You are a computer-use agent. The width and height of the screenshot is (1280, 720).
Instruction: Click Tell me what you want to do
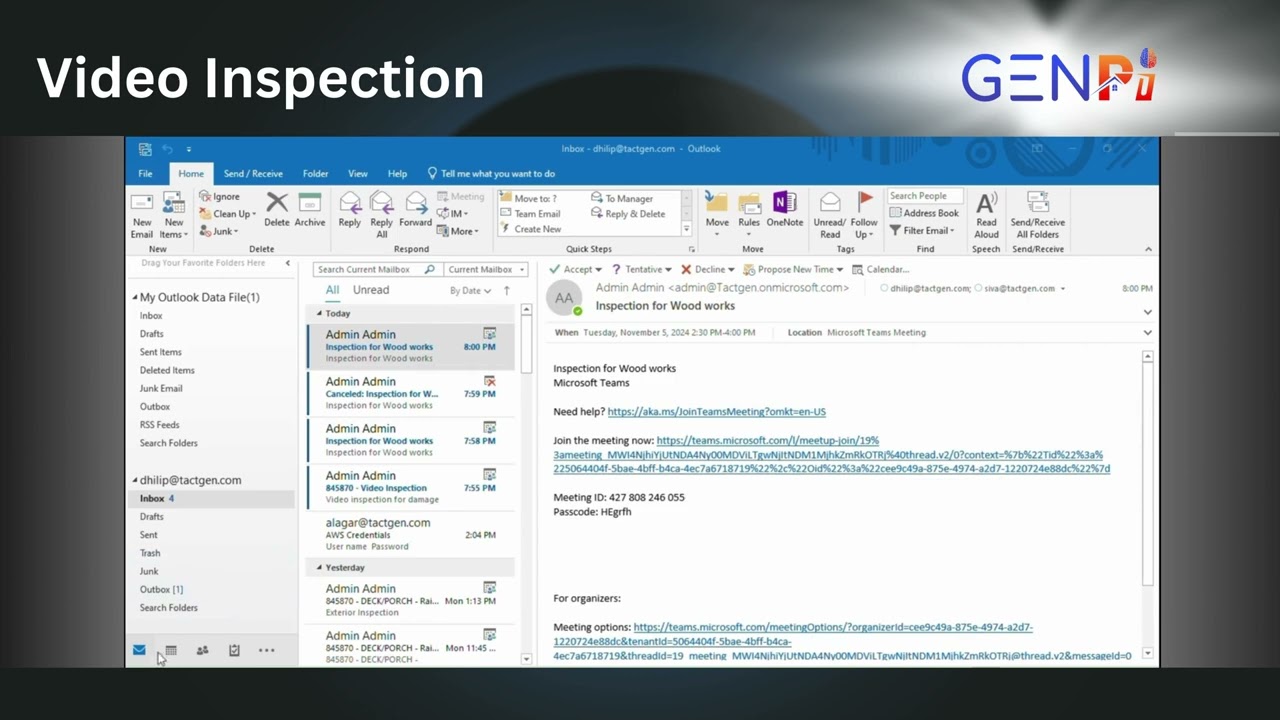(491, 173)
